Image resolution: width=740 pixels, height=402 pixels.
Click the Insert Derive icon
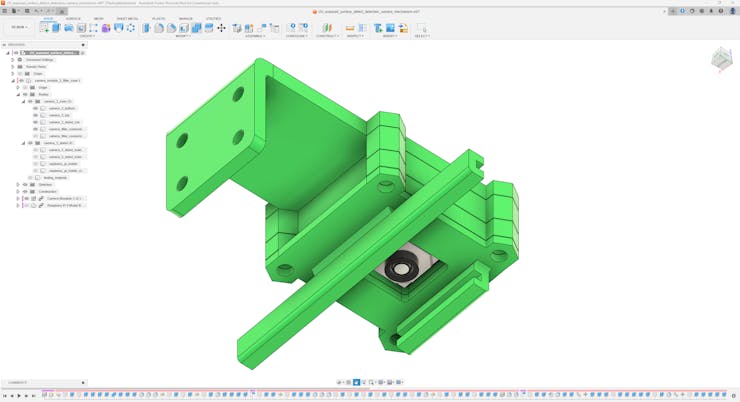tap(378, 28)
